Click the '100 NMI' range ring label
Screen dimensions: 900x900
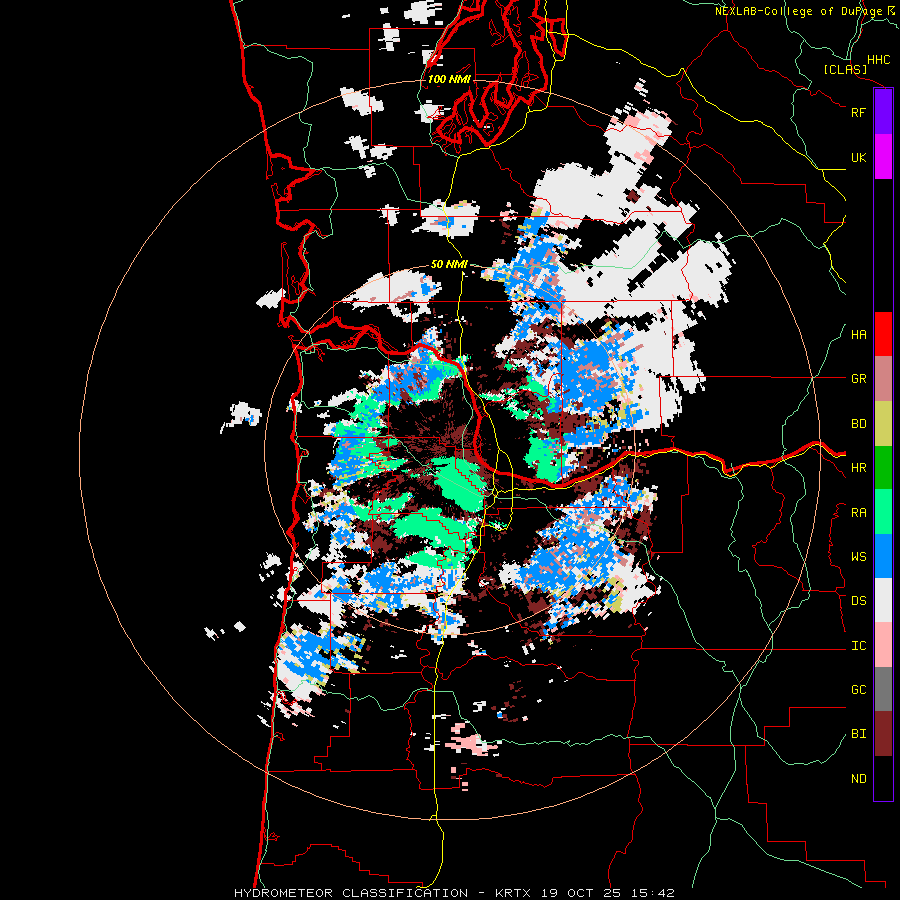point(449,79)
